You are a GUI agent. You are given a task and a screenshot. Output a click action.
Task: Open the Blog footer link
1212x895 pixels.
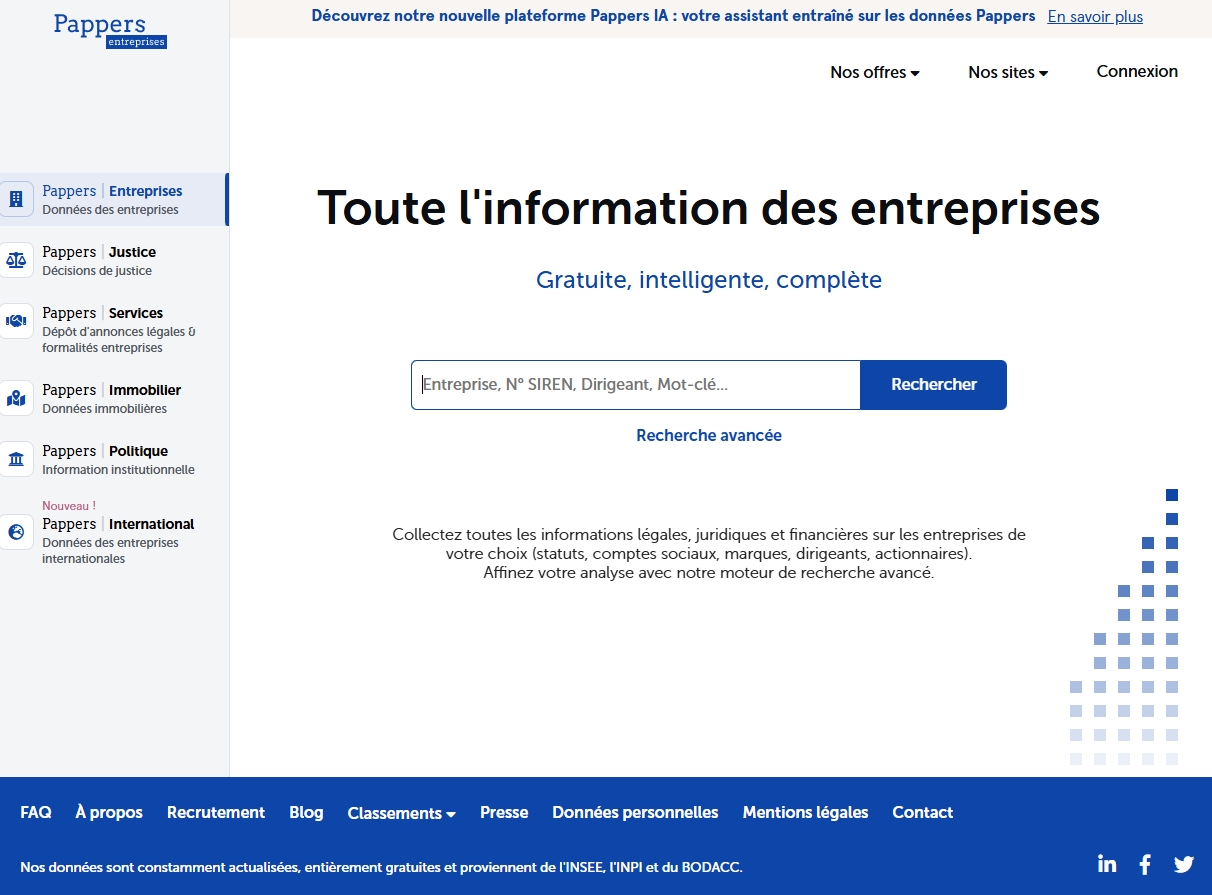point(306,812)
